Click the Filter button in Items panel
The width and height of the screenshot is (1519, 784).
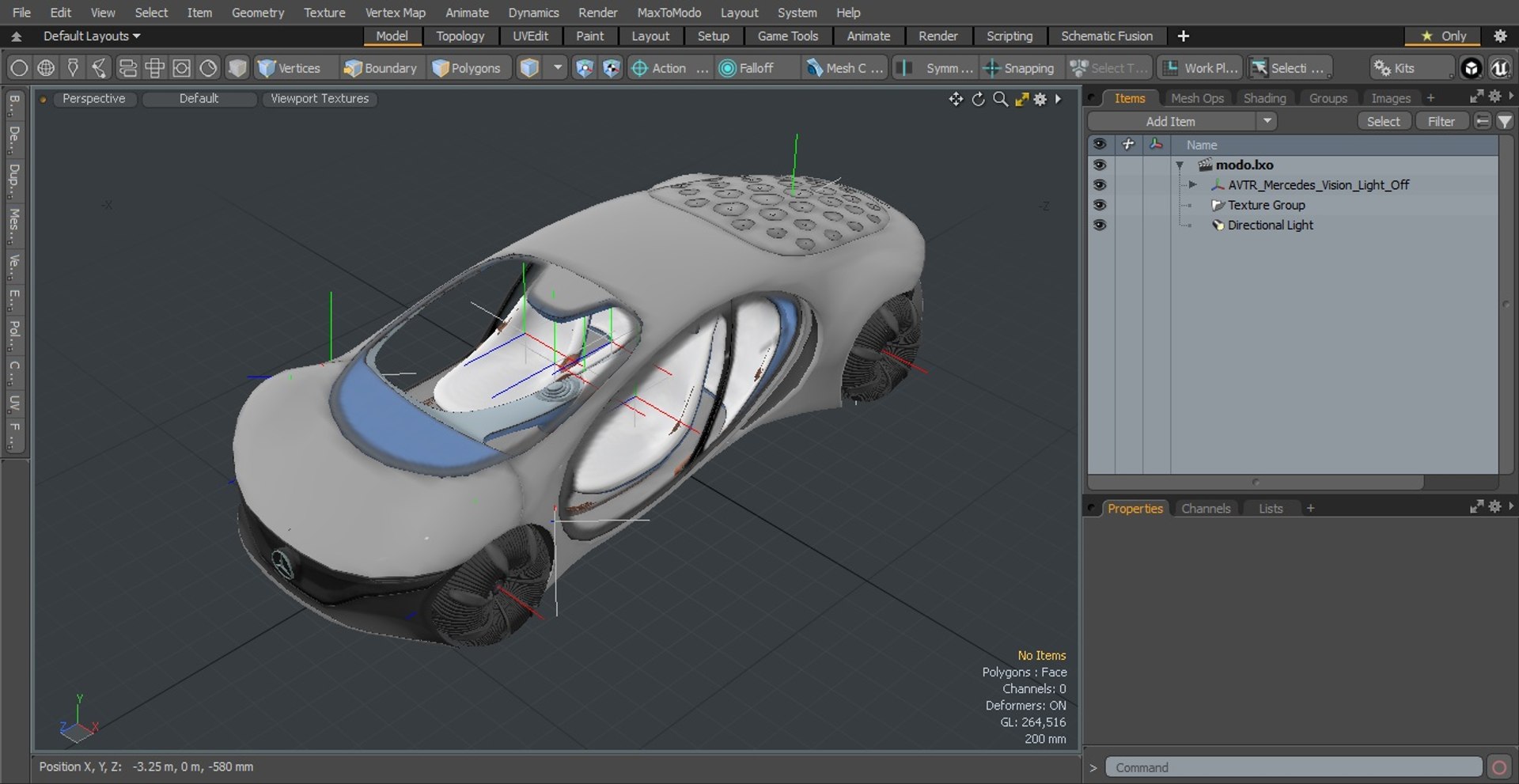(1441, 121)
